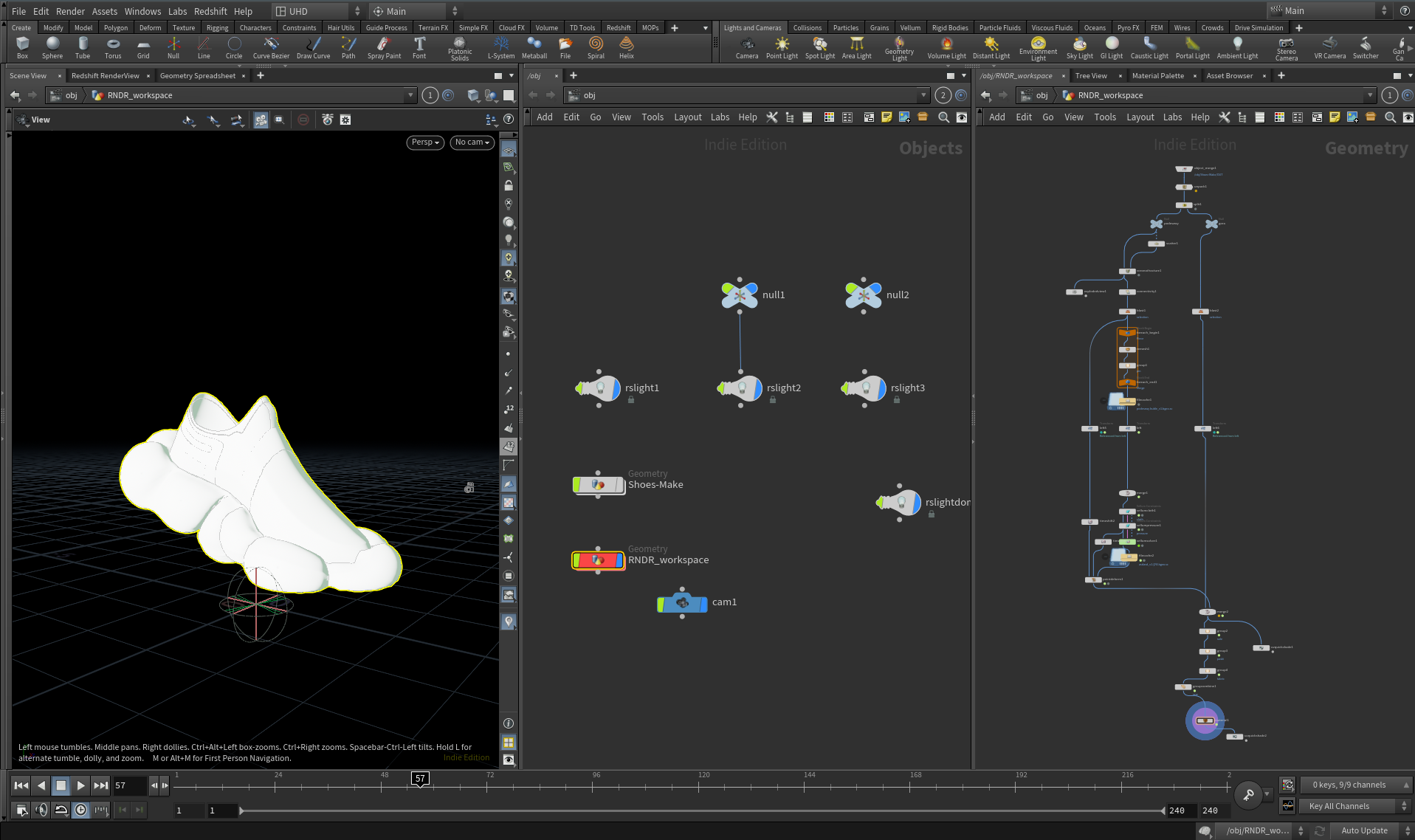The image size is (1415, 840).
Task: Select the Curve Bezier tool
Action: [271, 48]
